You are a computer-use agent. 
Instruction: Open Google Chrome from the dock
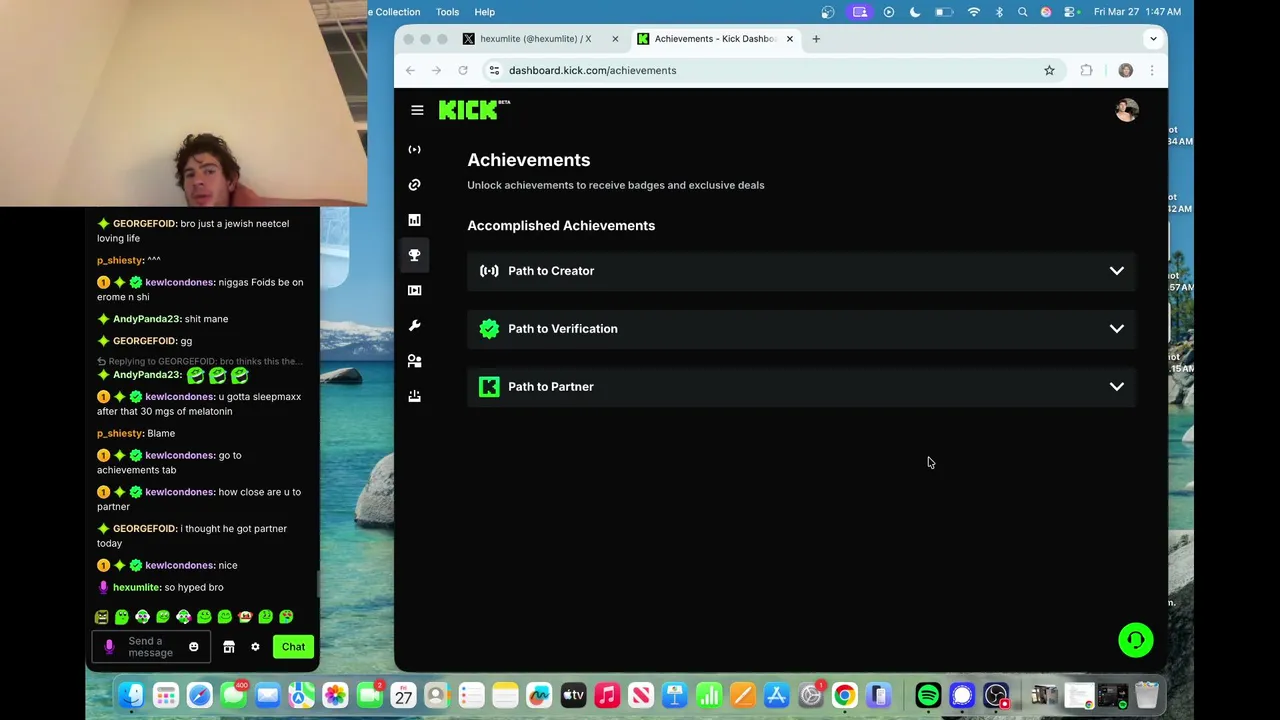(845, 695)
